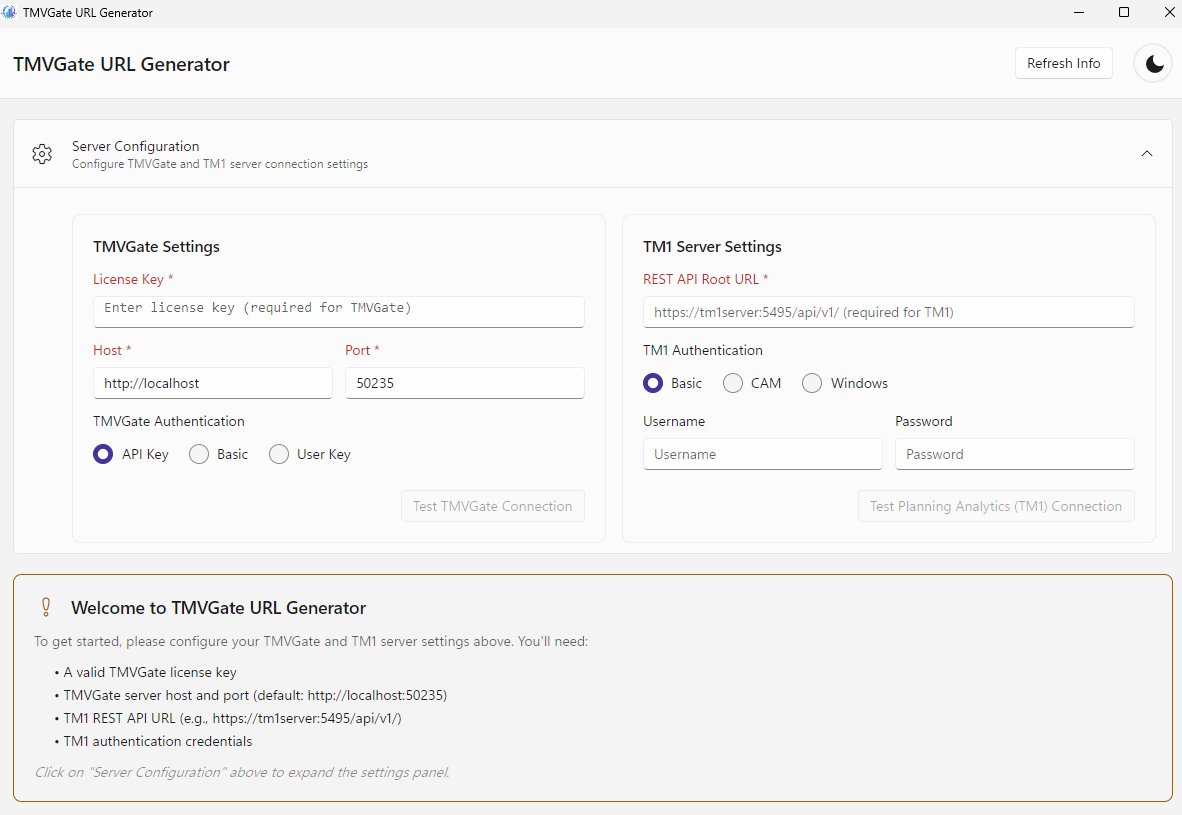Screen dimensions: 1182x815
Task: Minimize the TMVGate URL Generator window
Action: tap(1079, 12)
